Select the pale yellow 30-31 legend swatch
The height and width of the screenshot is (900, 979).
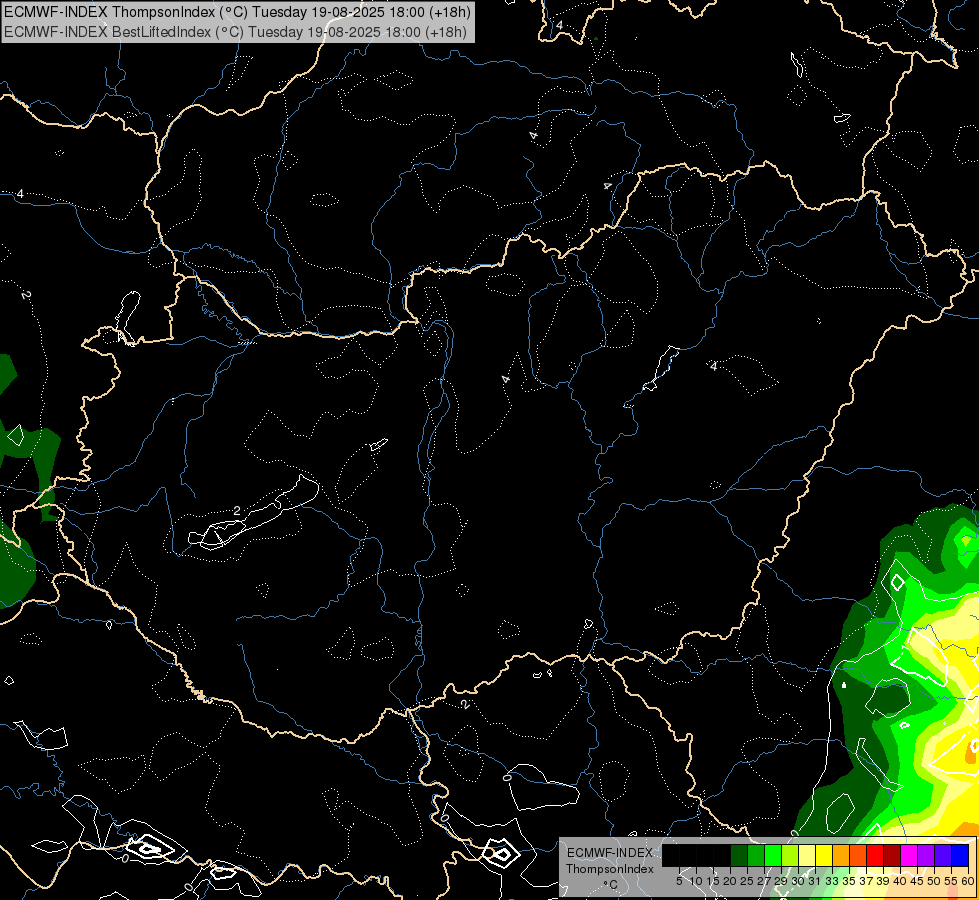click(x=807, y=855)
